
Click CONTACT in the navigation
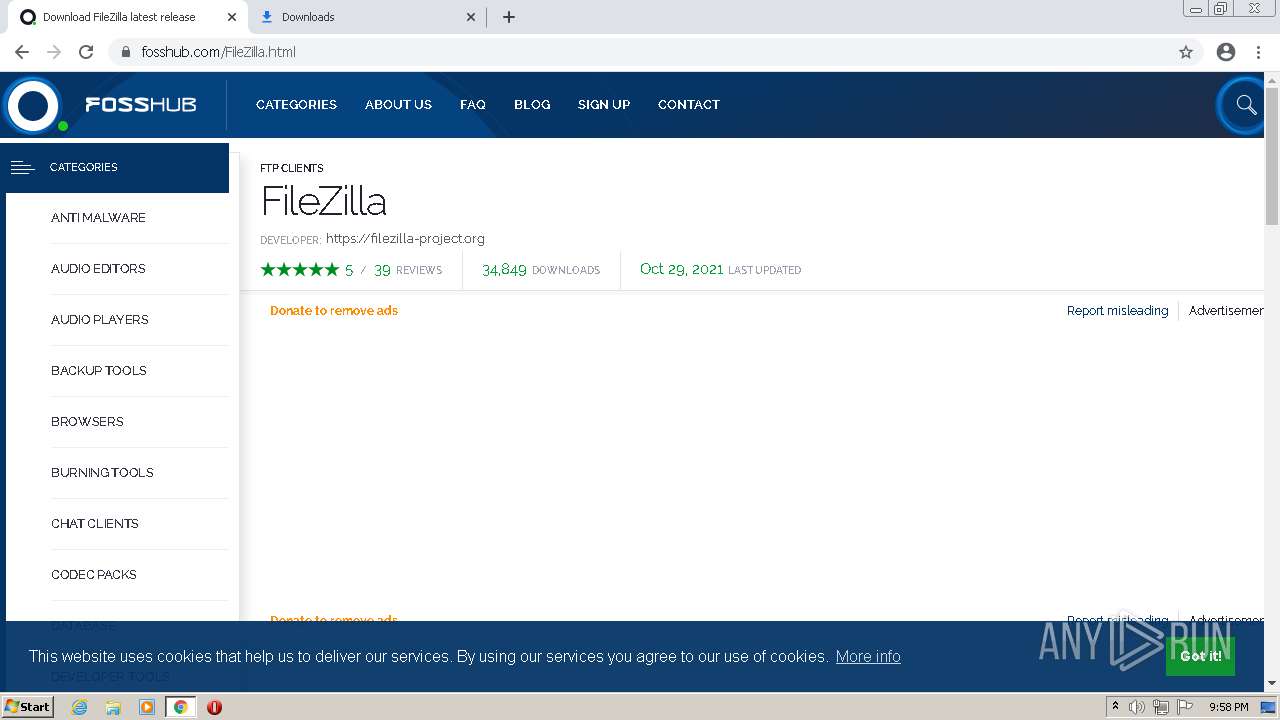(x=689, y=105)
